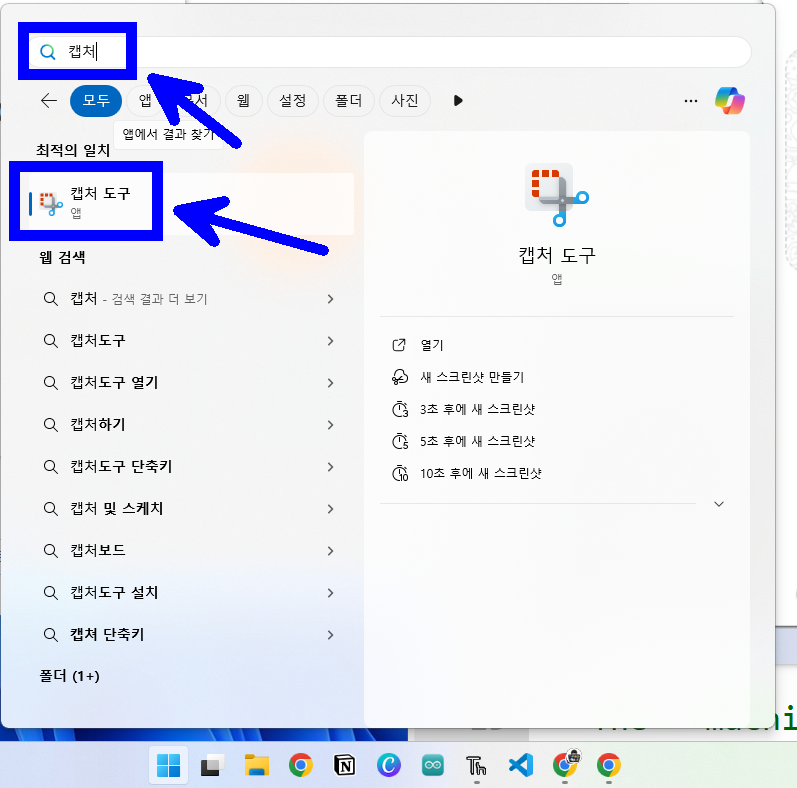Expand chevron beside 캡처 및 스케치

[x=330, y=509]
